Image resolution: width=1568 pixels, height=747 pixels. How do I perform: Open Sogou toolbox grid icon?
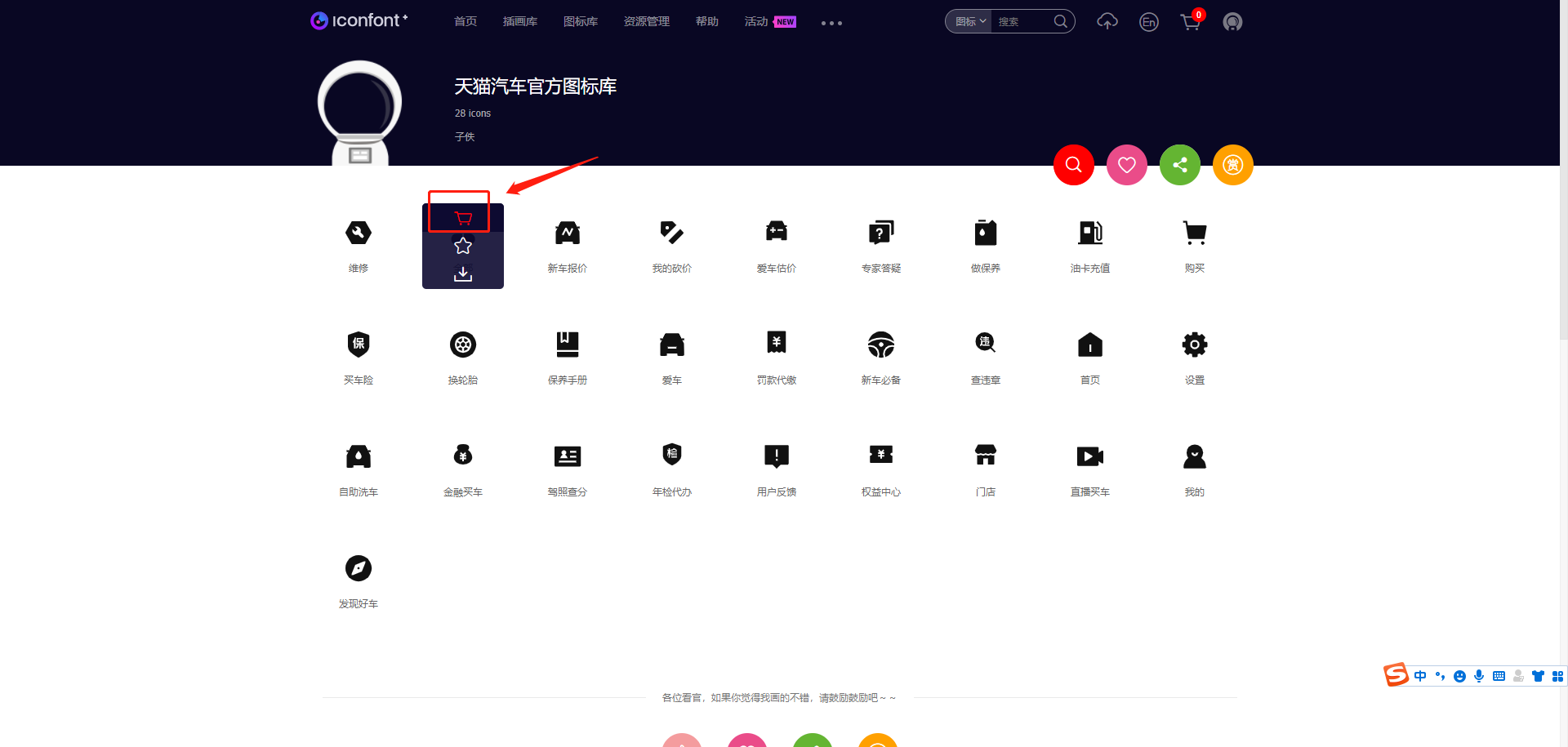pos(1557,676)
